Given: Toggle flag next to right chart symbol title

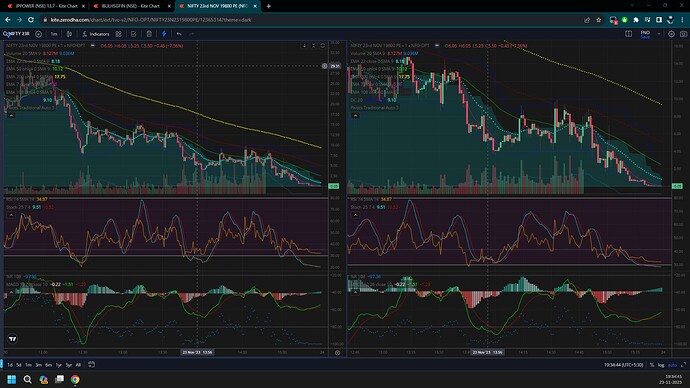Looking at the screenshot, I should [x=437, y=45].
